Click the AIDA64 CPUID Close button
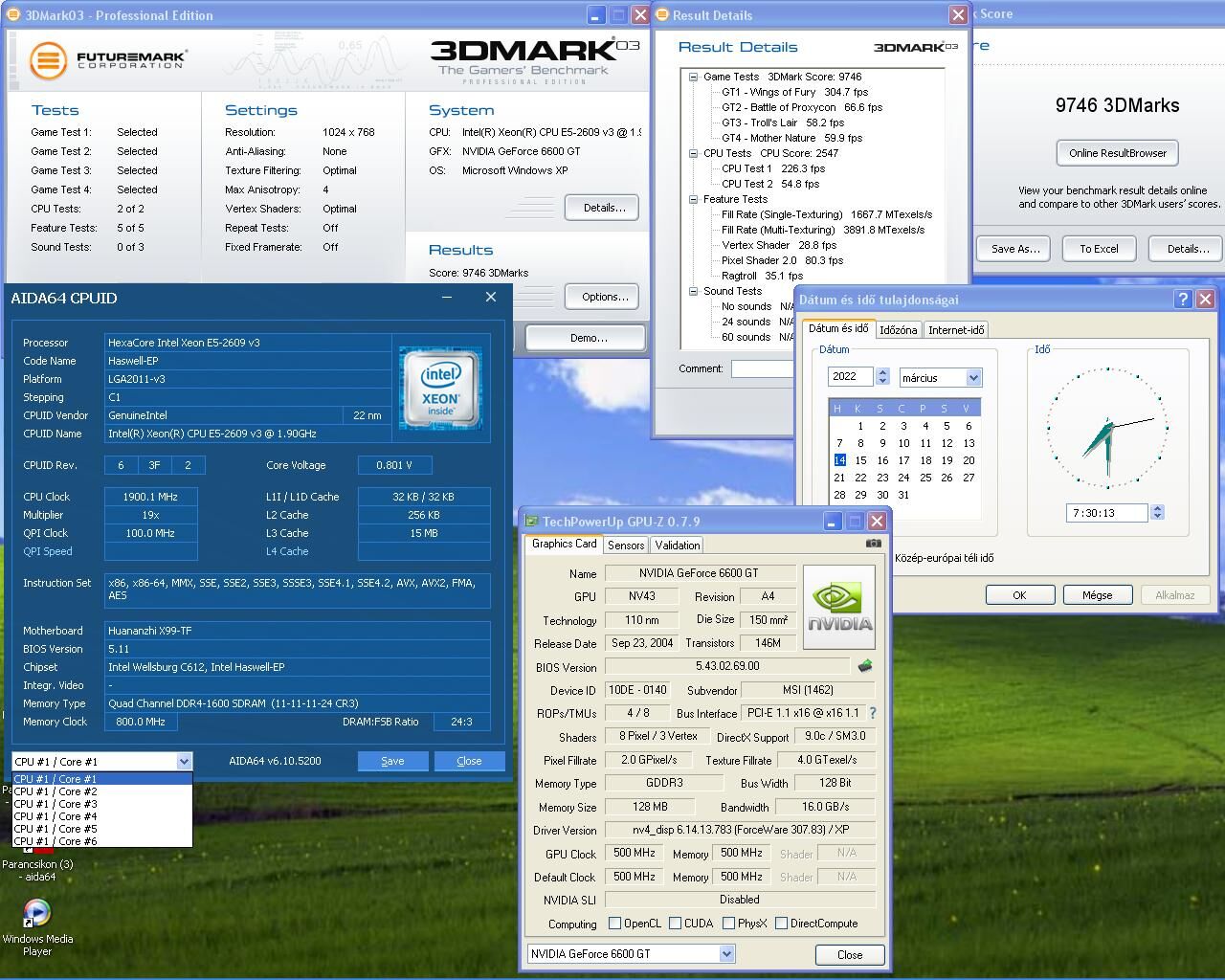The height and width of the screenshot is (980, 1225). (x=469, y=761)
